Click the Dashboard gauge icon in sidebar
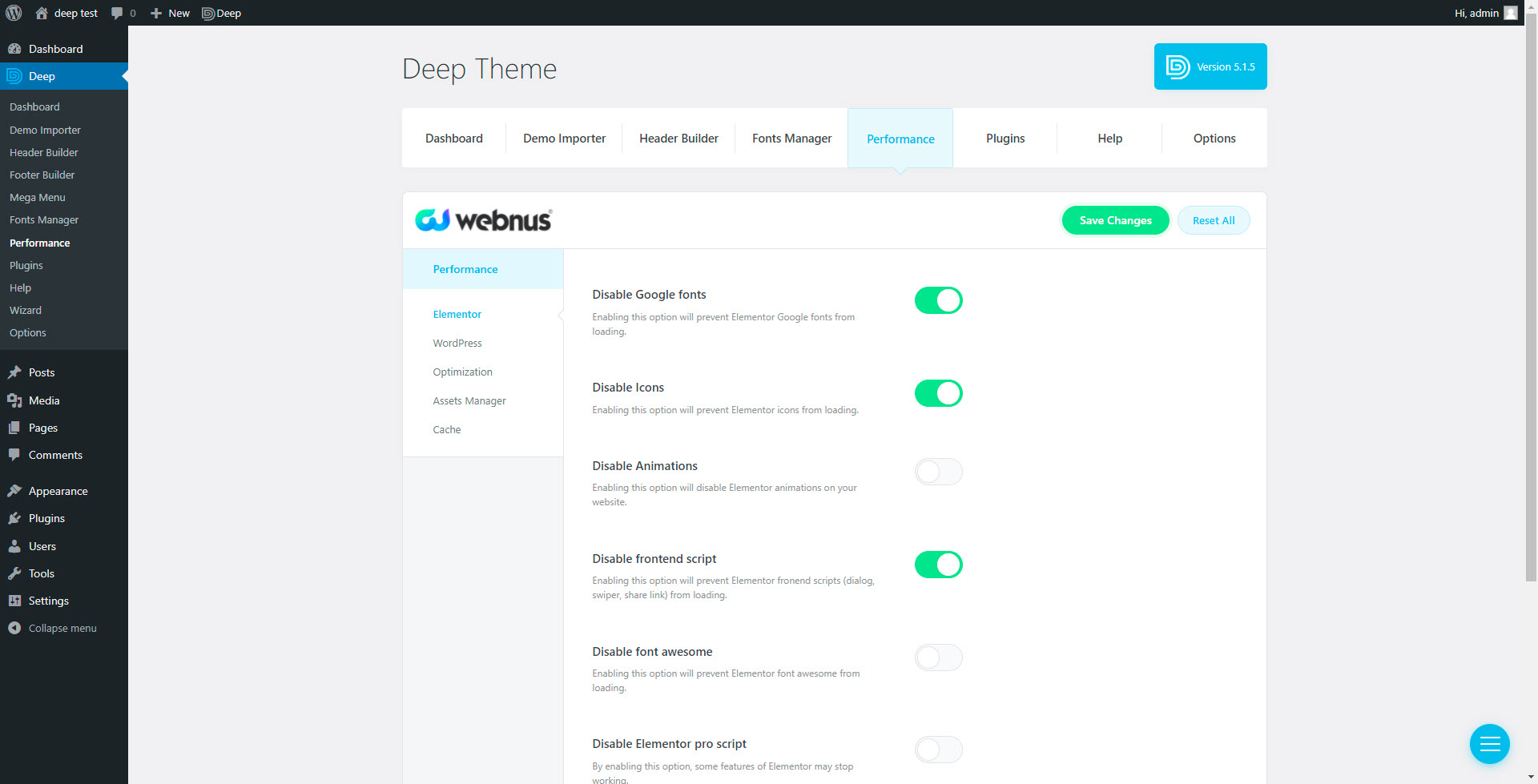1538x784 pixels. (x=14, y=49)
